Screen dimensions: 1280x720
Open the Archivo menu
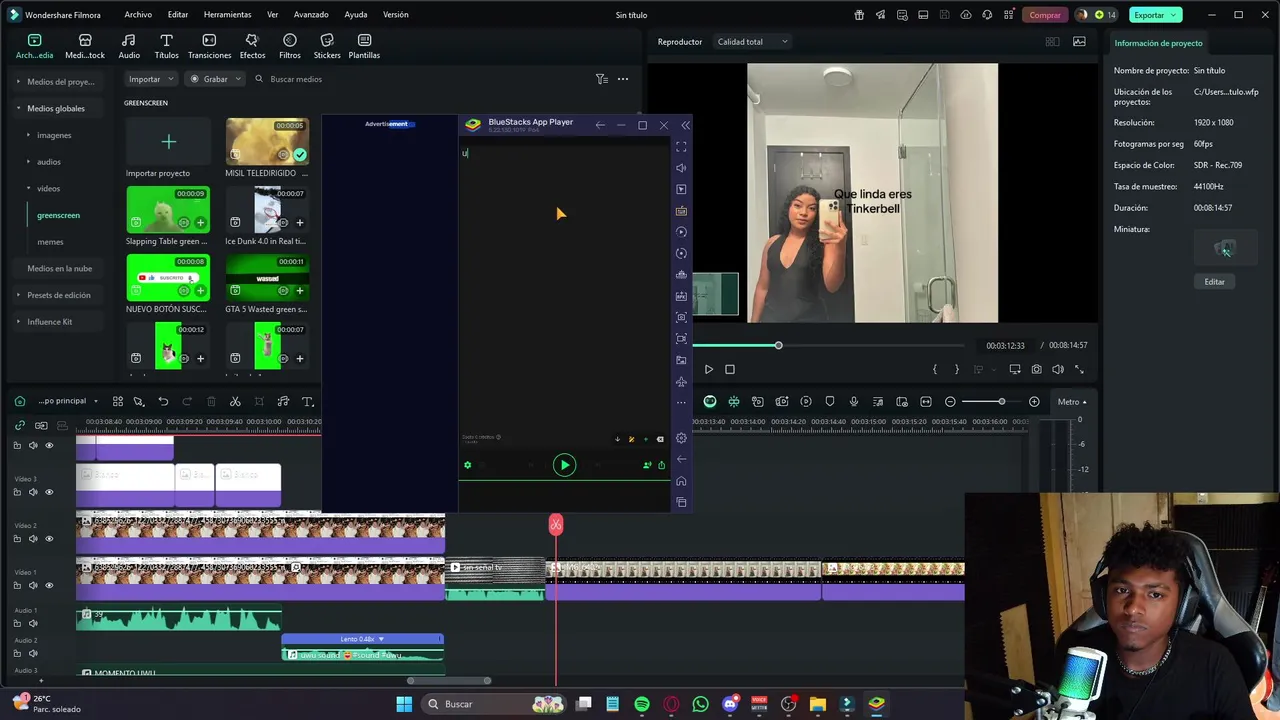pos(138,15)
